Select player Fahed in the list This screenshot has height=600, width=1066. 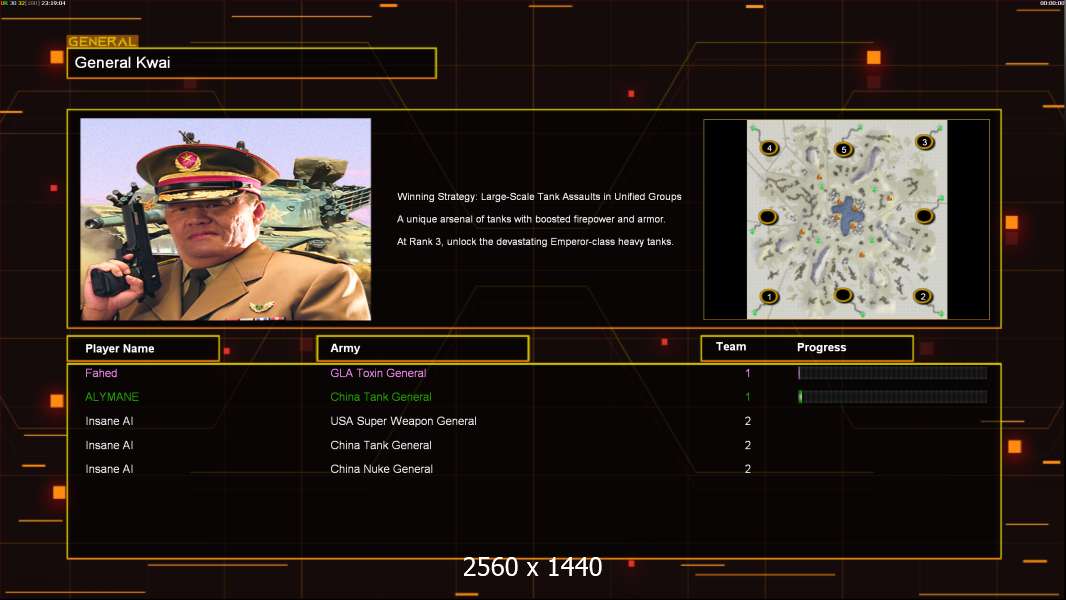click(101, 373)
